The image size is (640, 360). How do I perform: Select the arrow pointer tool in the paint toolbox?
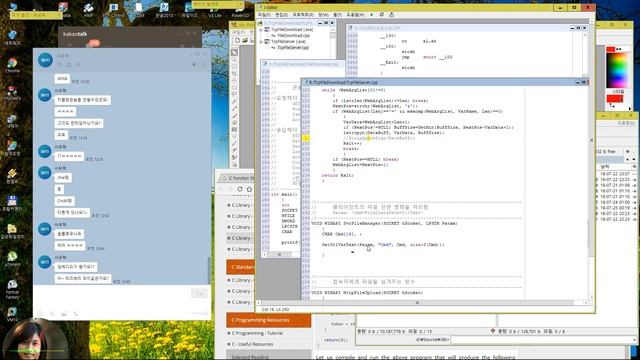point(234,53)
